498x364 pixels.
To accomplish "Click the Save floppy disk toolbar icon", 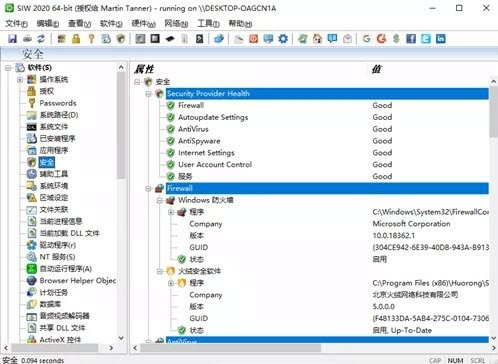I will 12,39.
